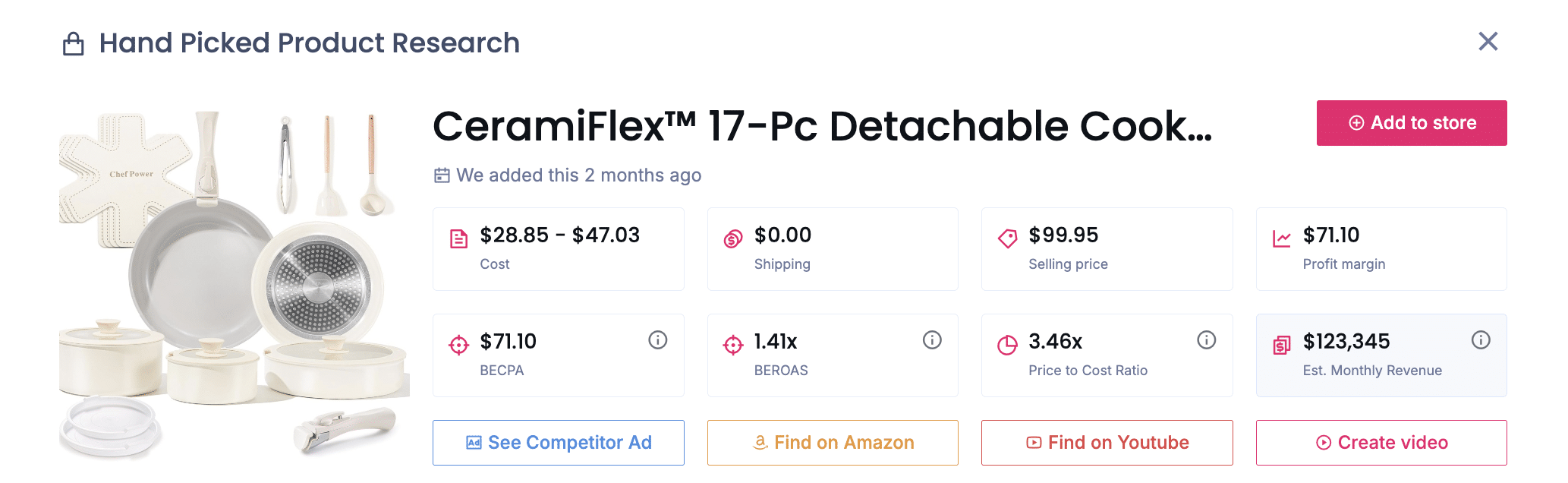Viewport: 1568px width, 483px height.
Task: Click the Est. Monthly Revenue icon
Action: (x=1282, y=346)
